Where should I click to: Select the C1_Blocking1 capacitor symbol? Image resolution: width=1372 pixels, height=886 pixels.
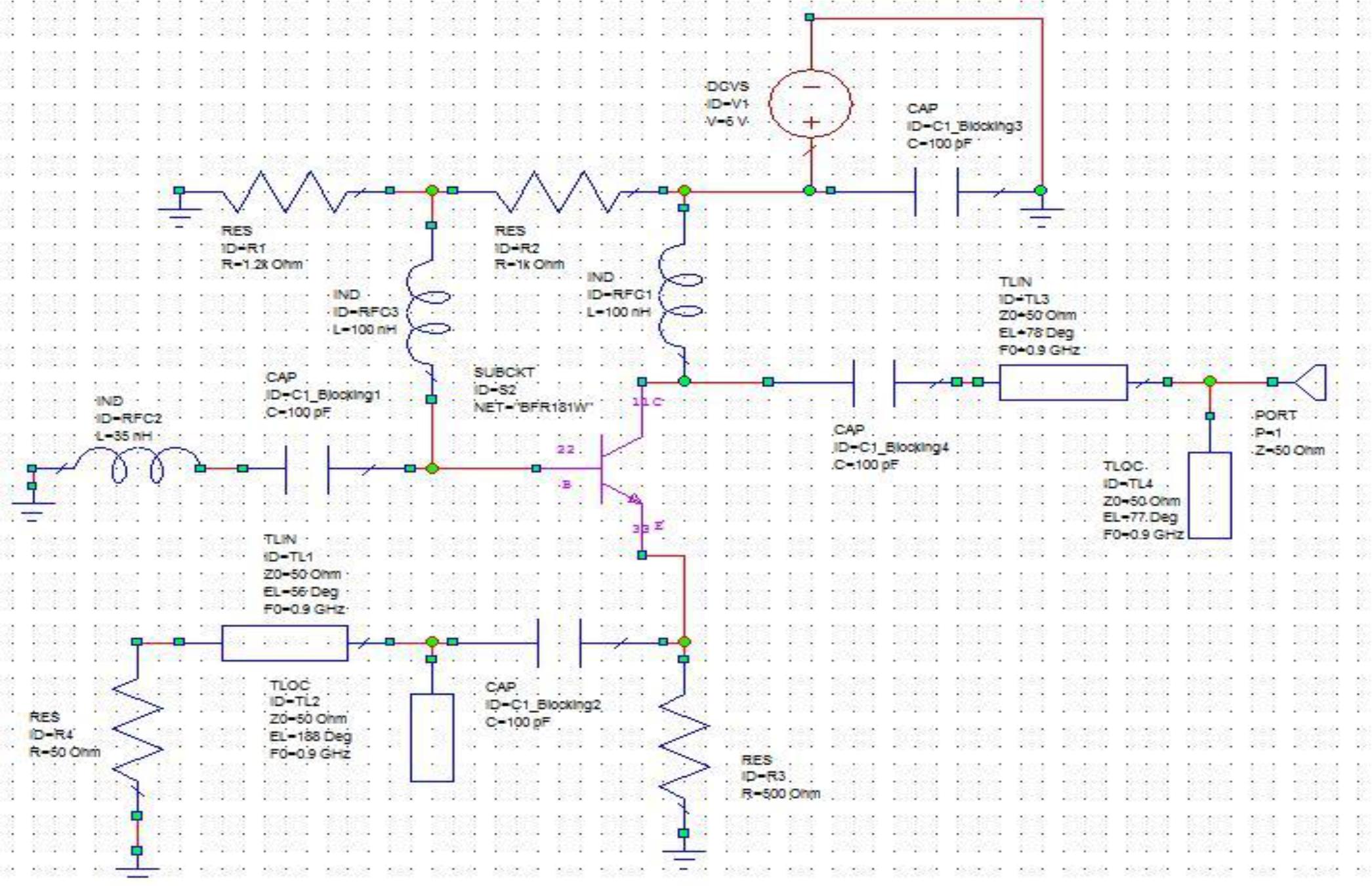pyautogui.click(x=307, y=469)
